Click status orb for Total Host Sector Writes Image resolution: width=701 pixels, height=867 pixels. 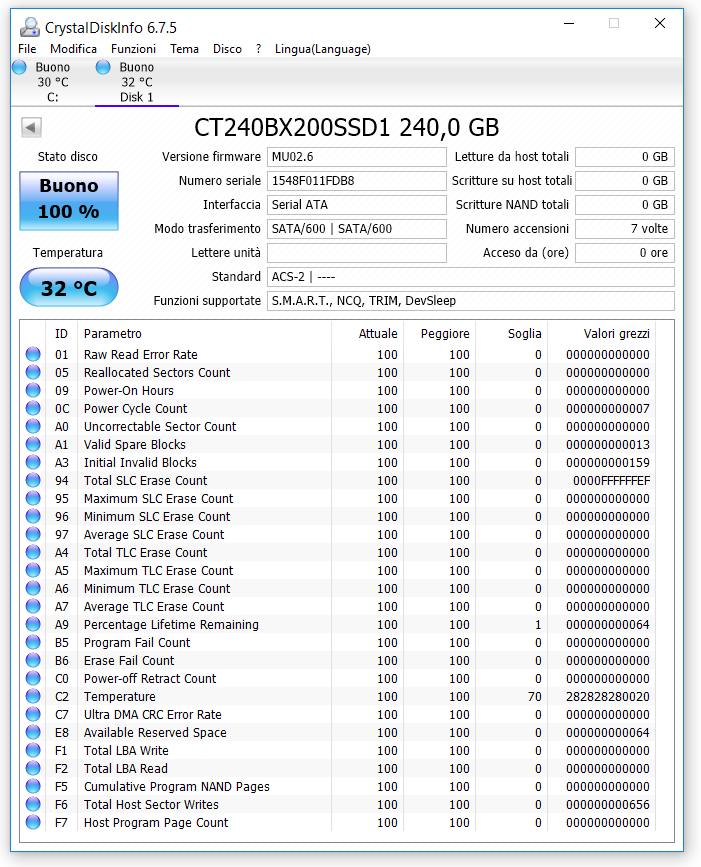coord(33,804)
